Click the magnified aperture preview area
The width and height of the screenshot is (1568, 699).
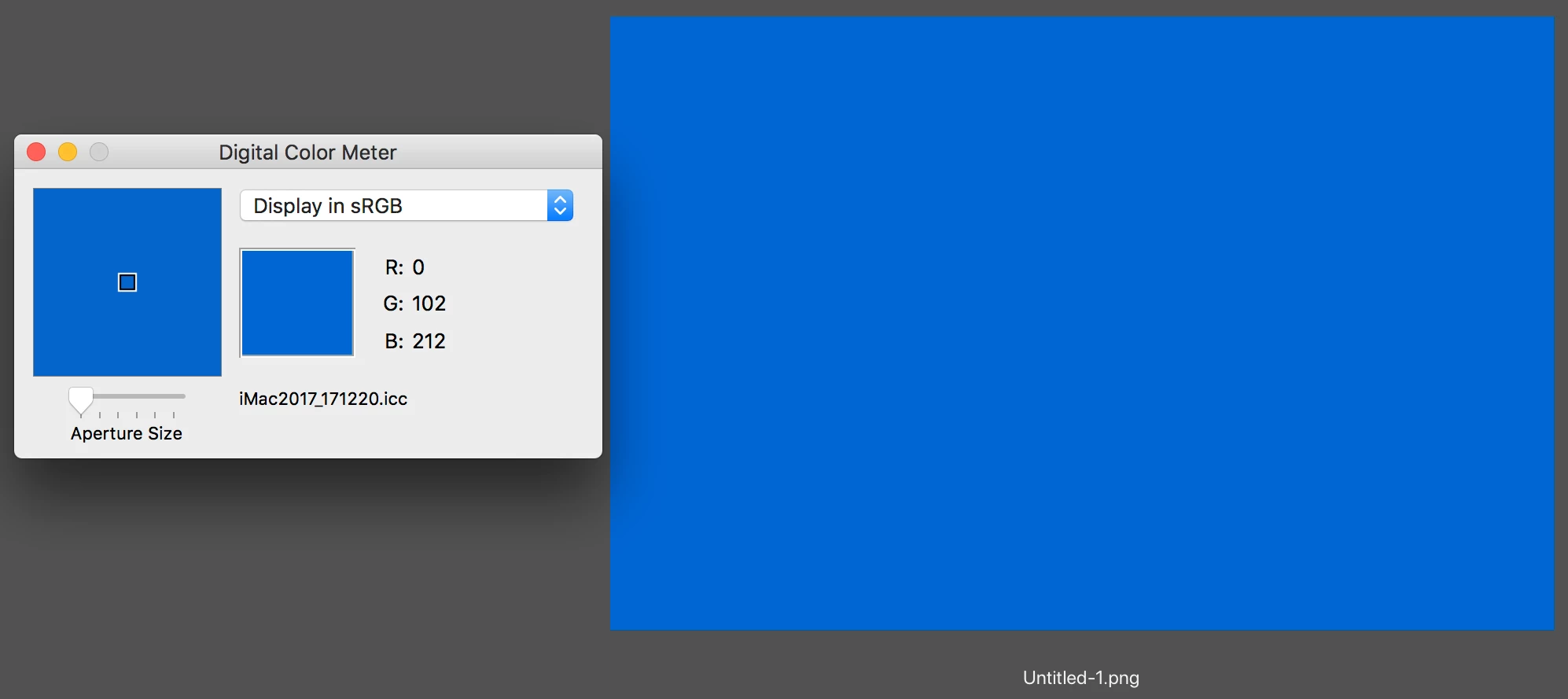[x=127, y=282]
